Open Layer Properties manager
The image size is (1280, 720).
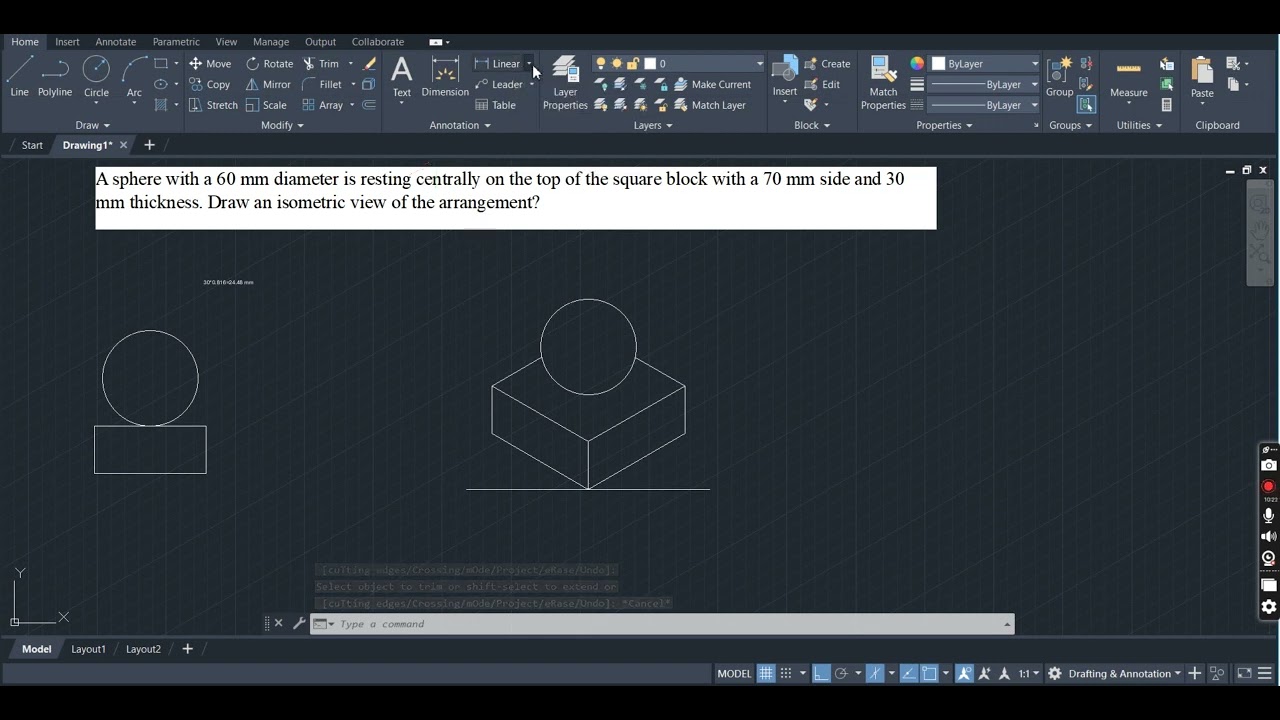(x=565, y=83)
